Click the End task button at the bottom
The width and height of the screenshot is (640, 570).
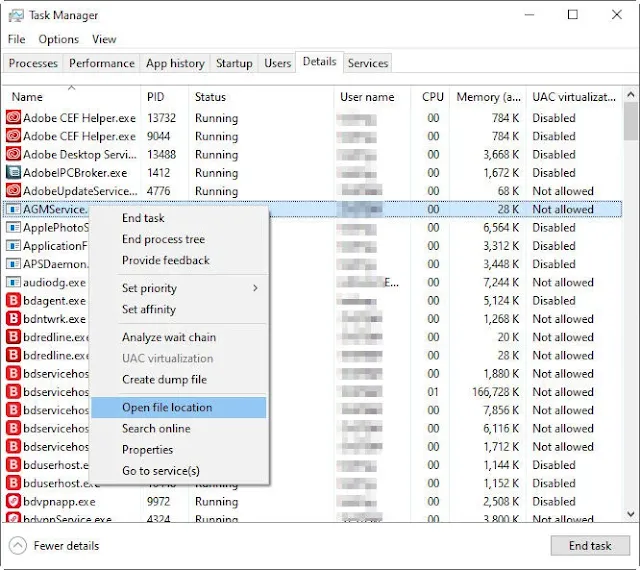point(590,546)
